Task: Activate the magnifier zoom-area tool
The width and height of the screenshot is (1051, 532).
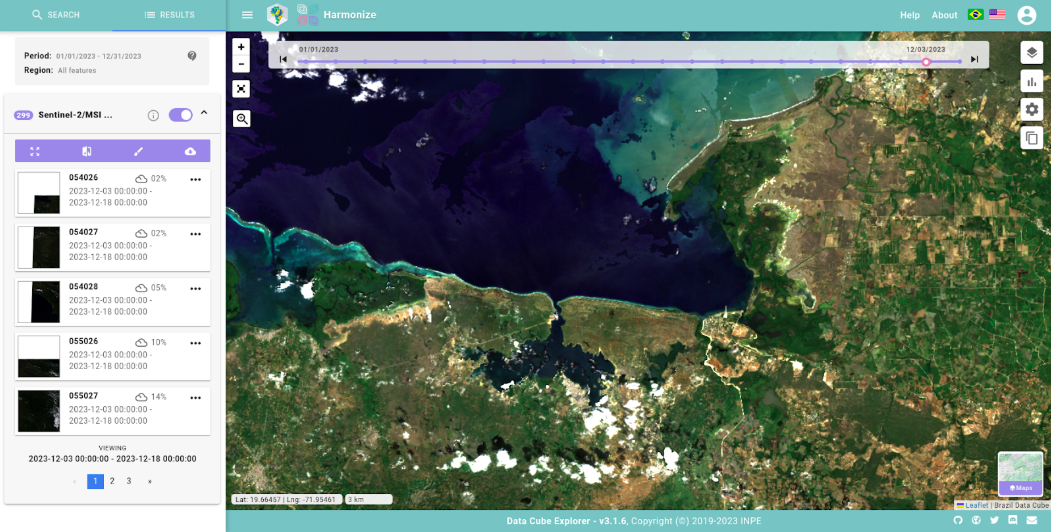Action: pos(241,119)
